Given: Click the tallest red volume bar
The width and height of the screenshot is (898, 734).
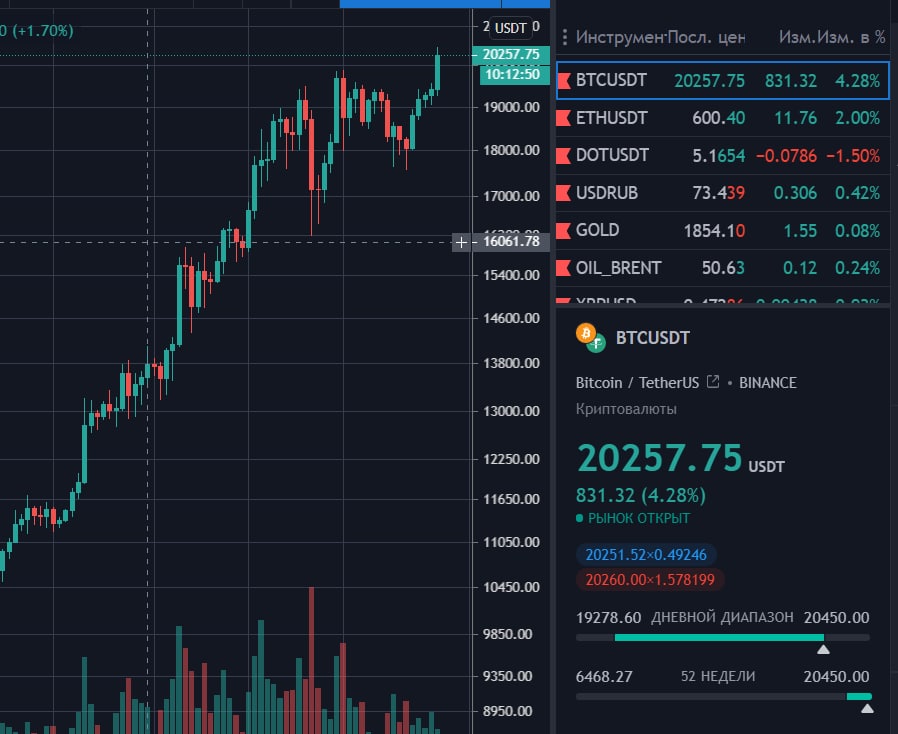Looking at the screenshot, I should click(x=312, y=658).
